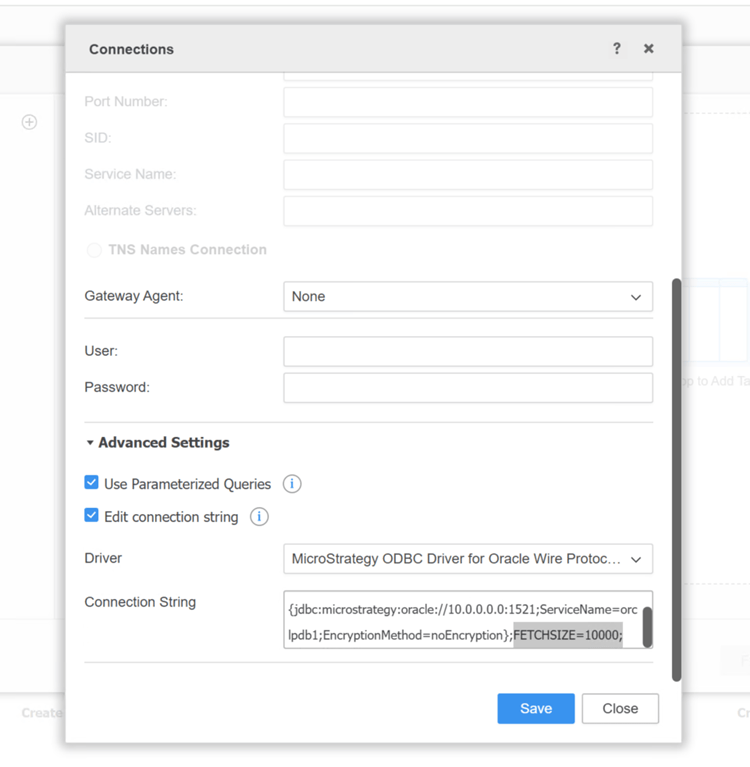
Task: Open the Driver dropdown list
Action: coord(468,559)
